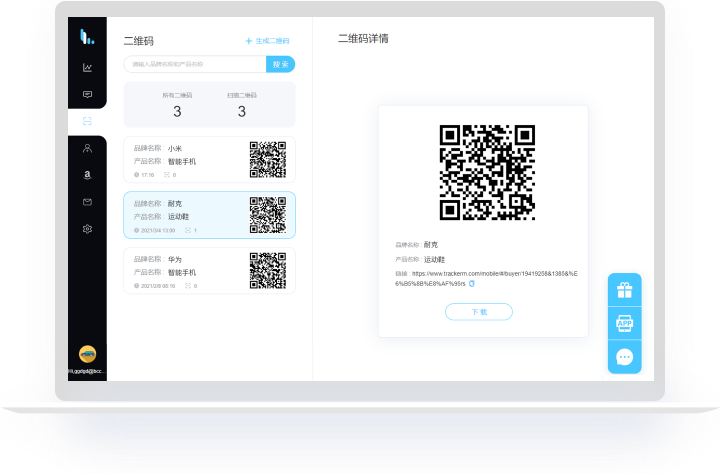
Task: Click the 耐克 card QR thumbnail
Action: tap(268, 215)
